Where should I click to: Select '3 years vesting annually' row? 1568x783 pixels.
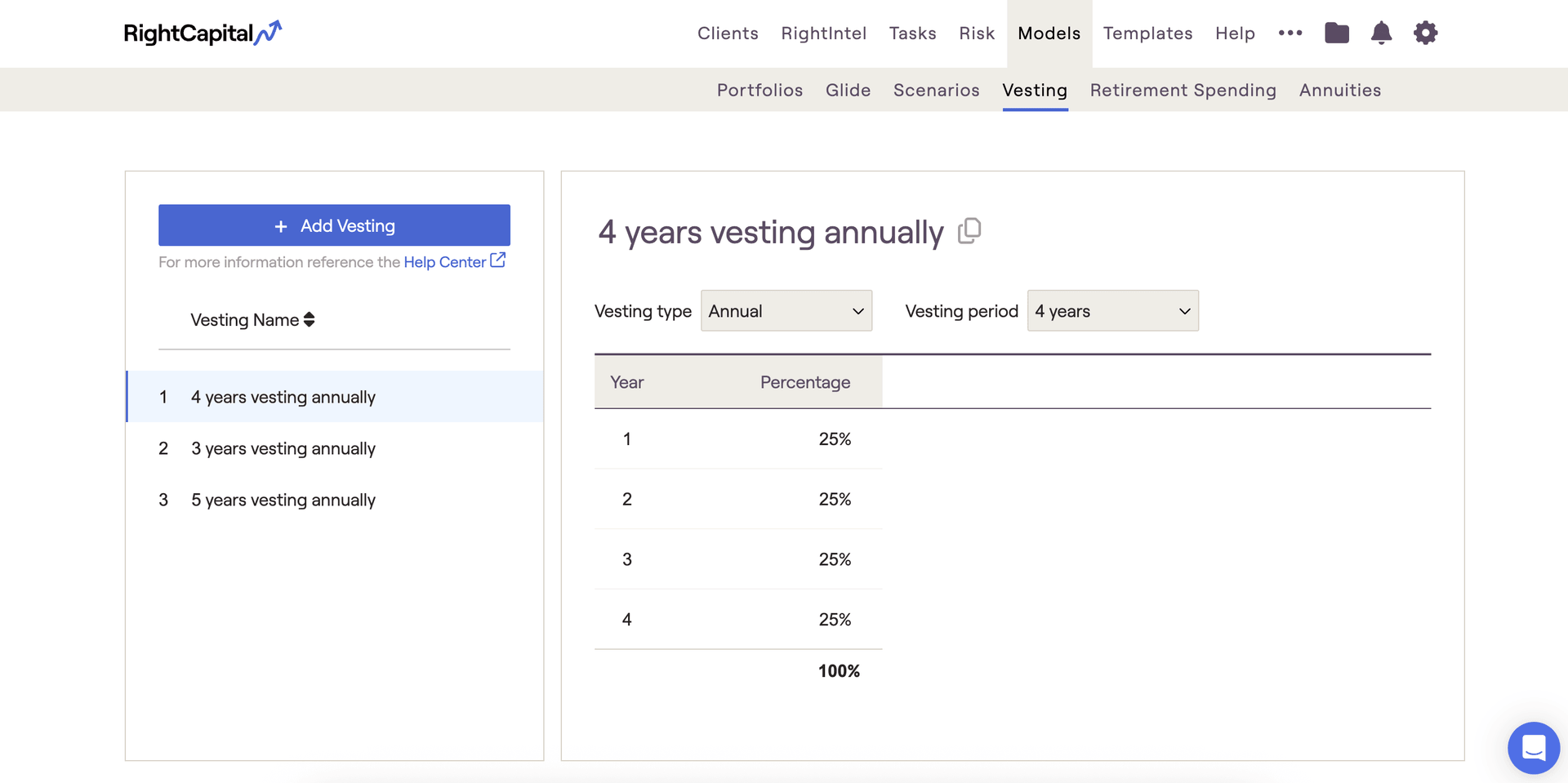pos(335,448)
